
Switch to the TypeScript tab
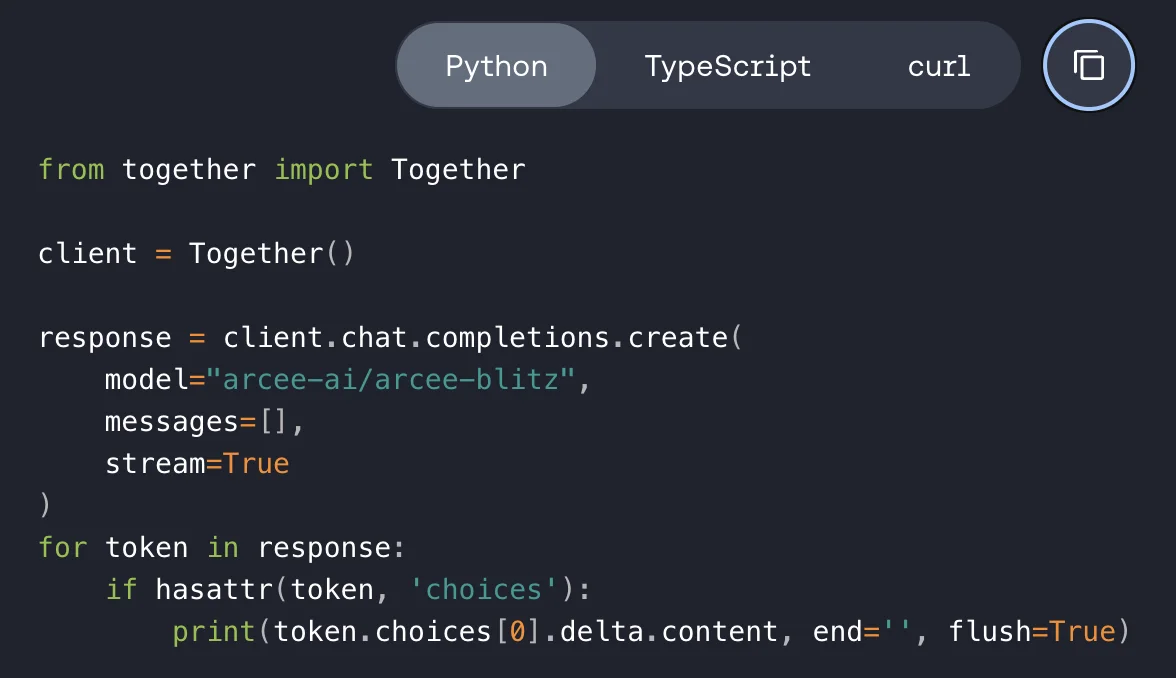click(x=728, y=66)
